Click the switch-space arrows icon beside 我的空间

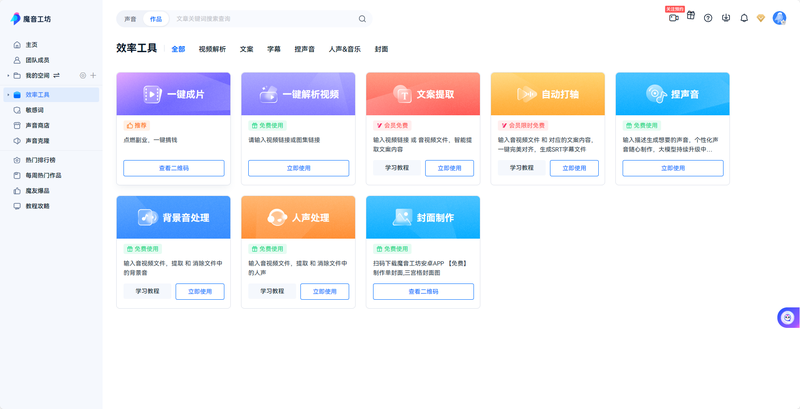(x=57, y=75)
